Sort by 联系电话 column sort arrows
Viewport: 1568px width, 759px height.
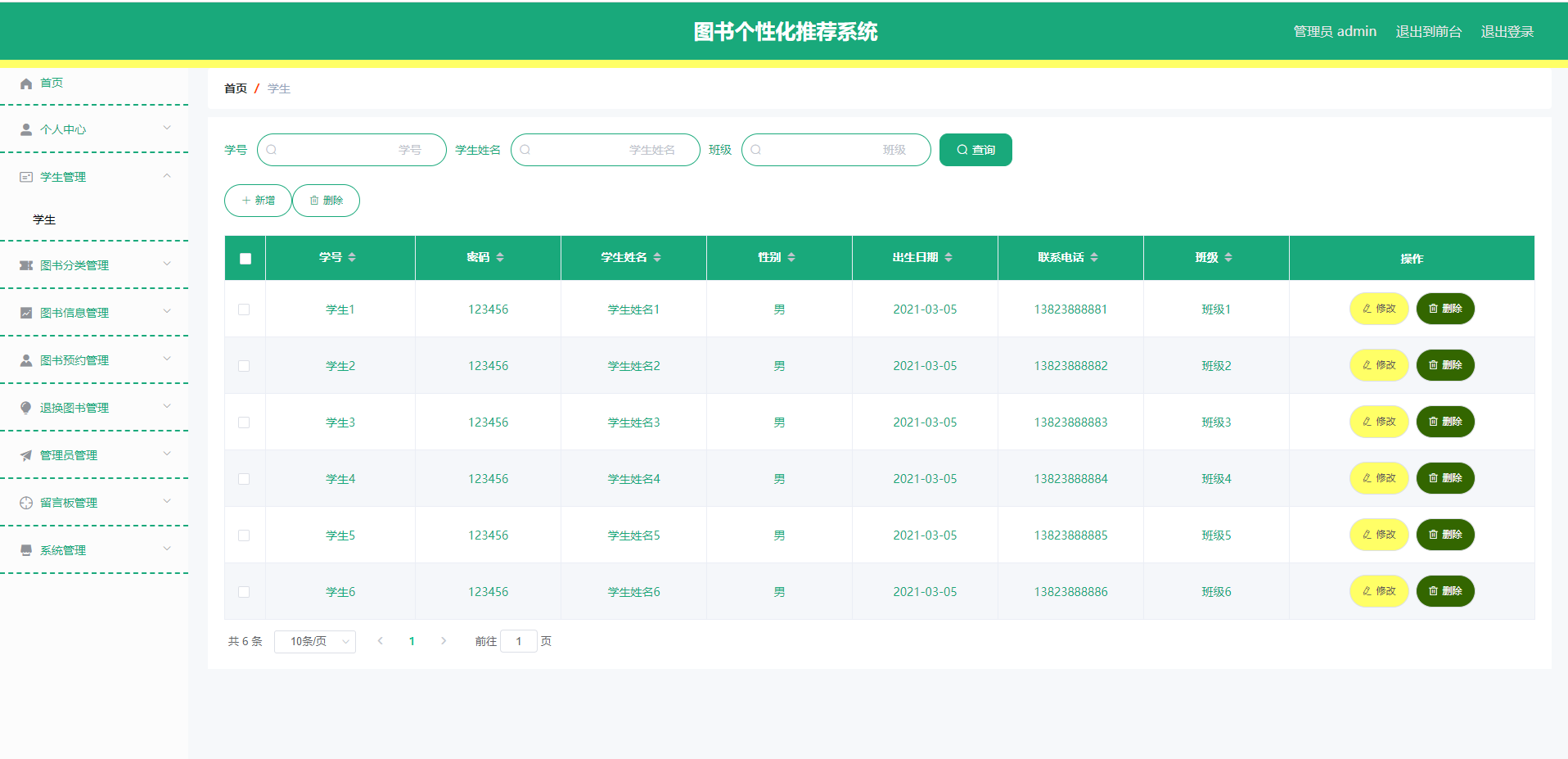1094,257
